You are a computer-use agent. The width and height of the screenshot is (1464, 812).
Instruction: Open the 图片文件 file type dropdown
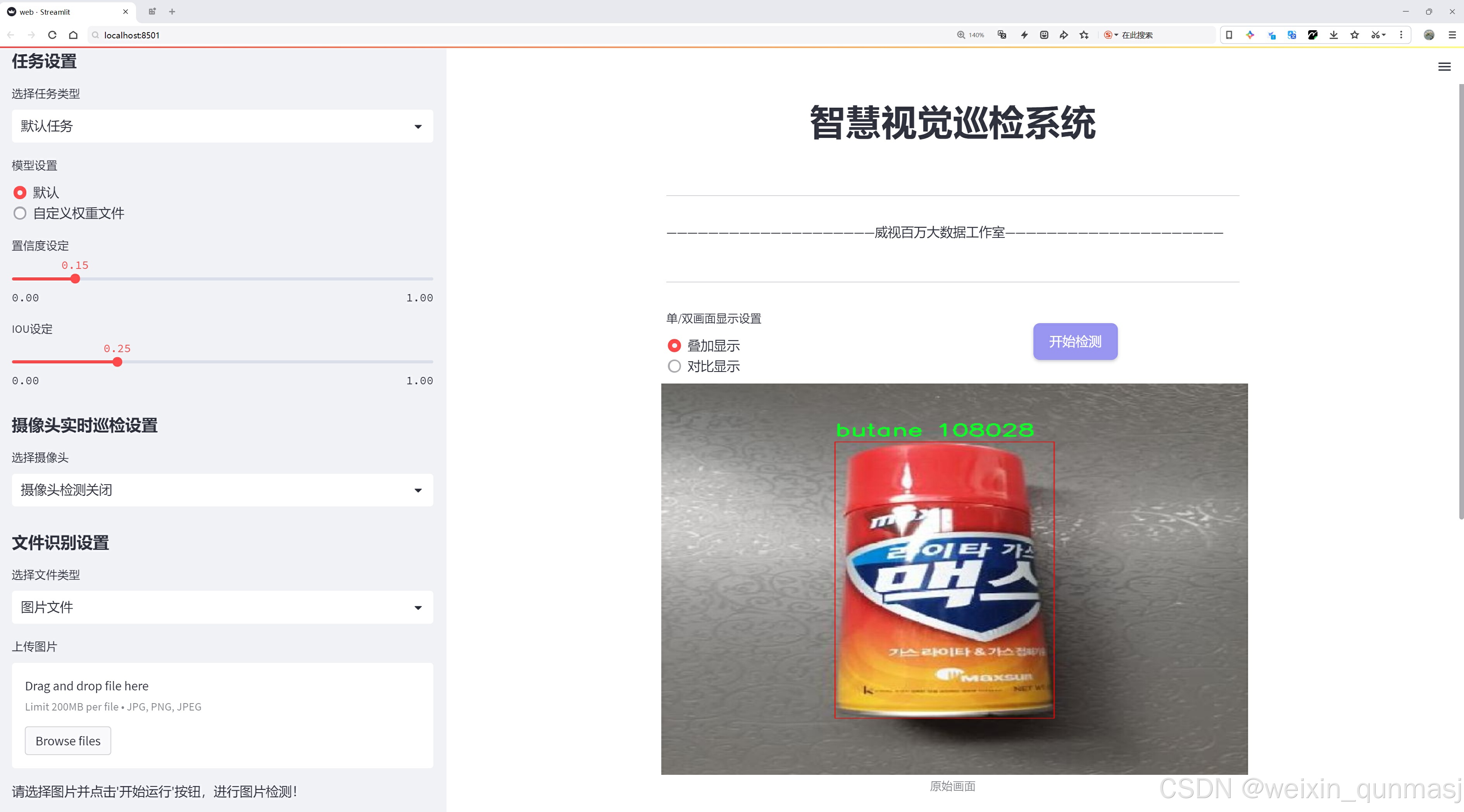pyautogui.click(x=222, y=607)
